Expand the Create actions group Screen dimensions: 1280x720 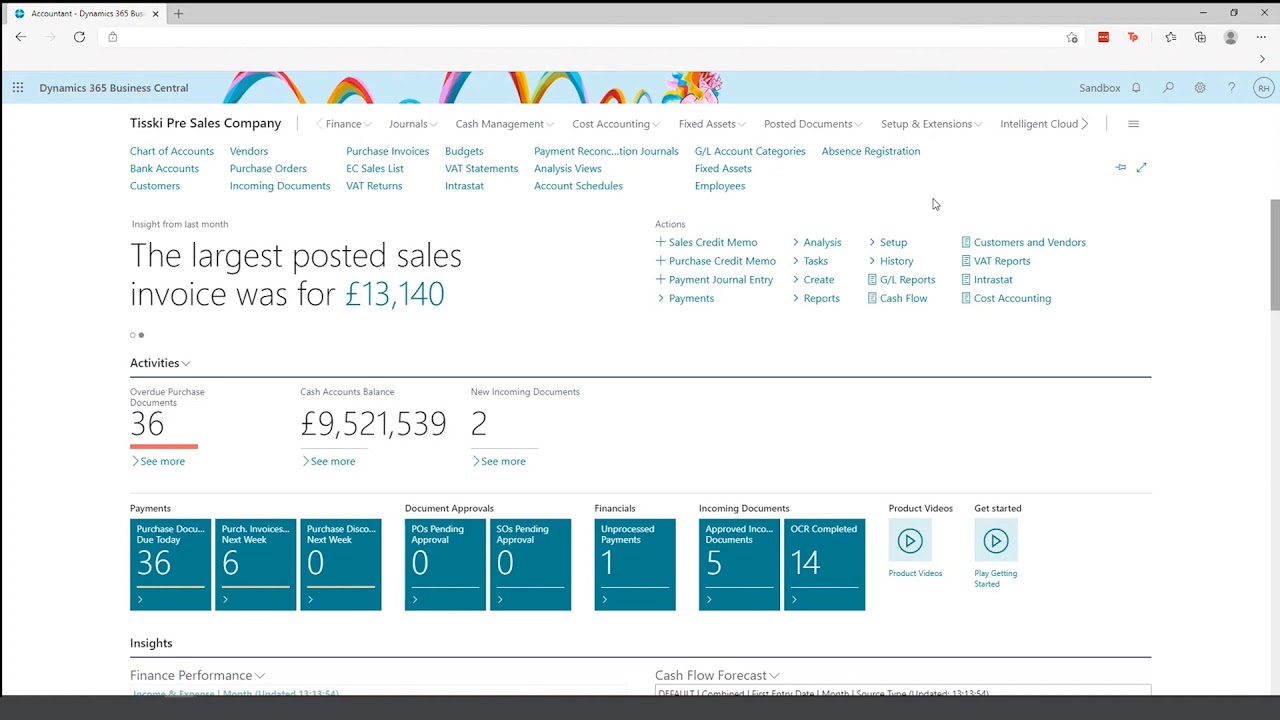(813, 280)
